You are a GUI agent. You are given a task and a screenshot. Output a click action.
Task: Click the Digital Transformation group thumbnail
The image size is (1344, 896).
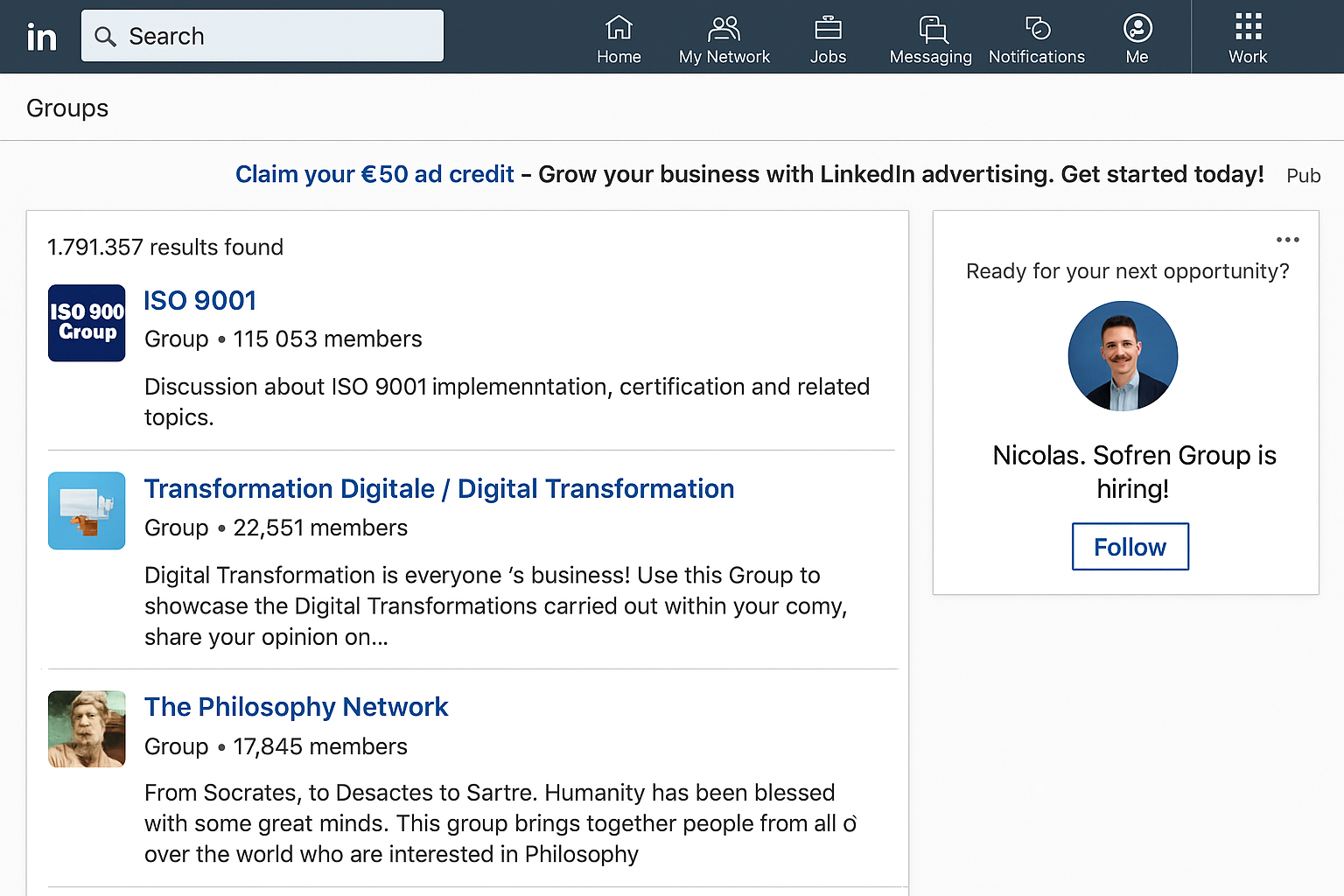87,511
